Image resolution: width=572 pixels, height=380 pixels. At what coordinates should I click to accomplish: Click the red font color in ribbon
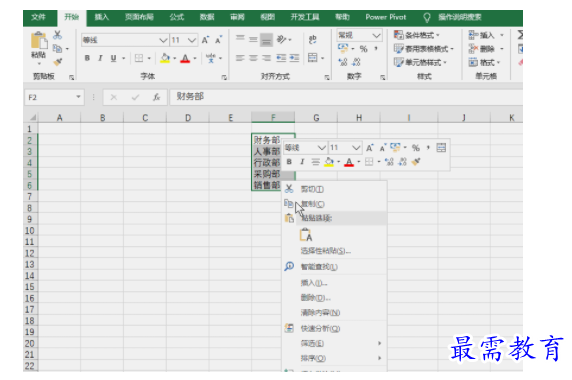(185, 58)
